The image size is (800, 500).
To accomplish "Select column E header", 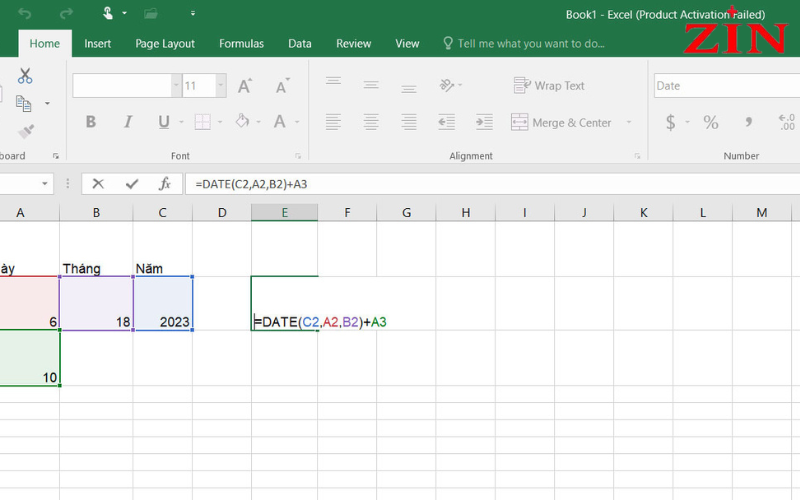I will pyautogui.click(x=284, y=213).
